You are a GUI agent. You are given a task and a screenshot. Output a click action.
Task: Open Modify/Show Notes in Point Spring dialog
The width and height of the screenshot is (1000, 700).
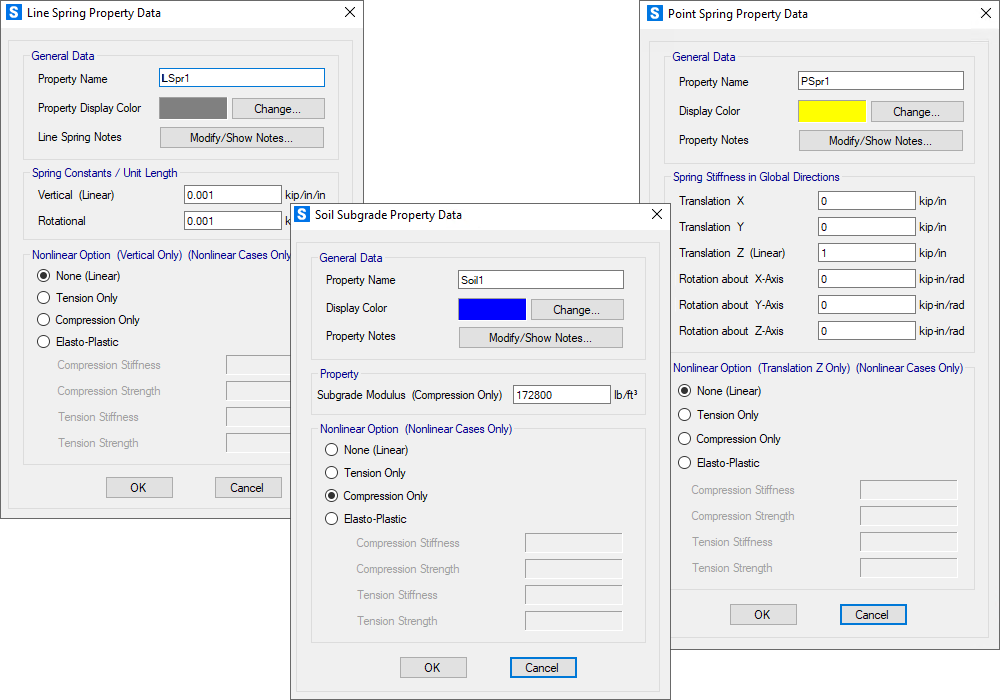(x=880, y=141)
